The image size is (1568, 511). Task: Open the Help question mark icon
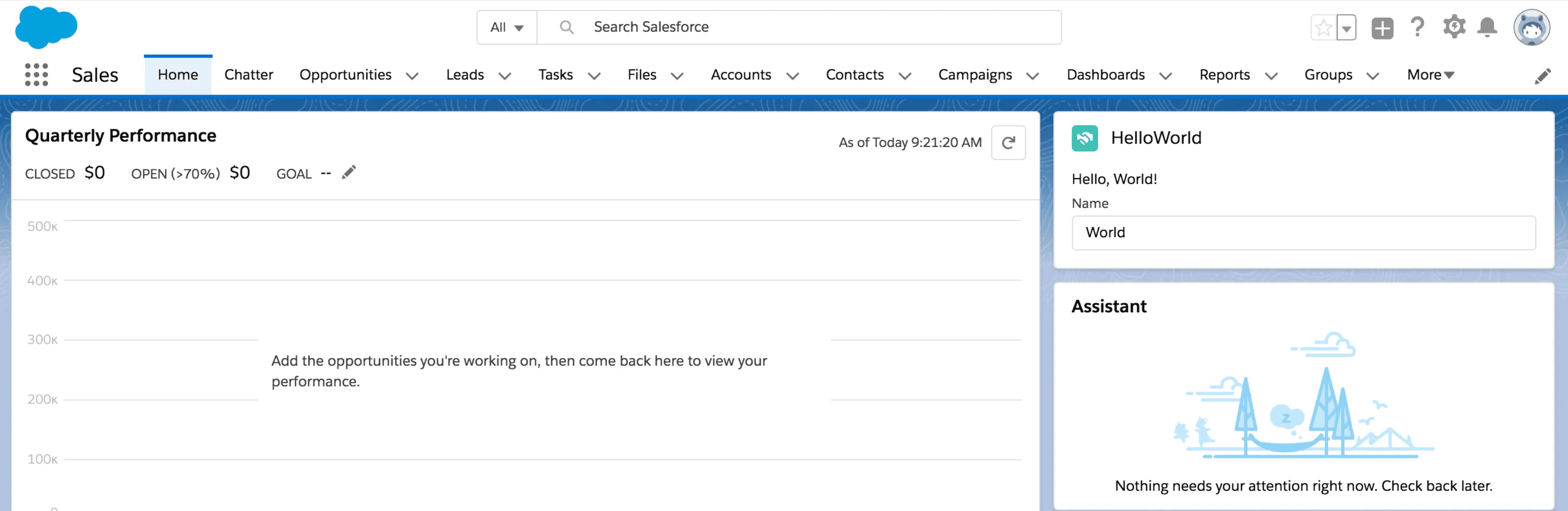(1417, 28)
